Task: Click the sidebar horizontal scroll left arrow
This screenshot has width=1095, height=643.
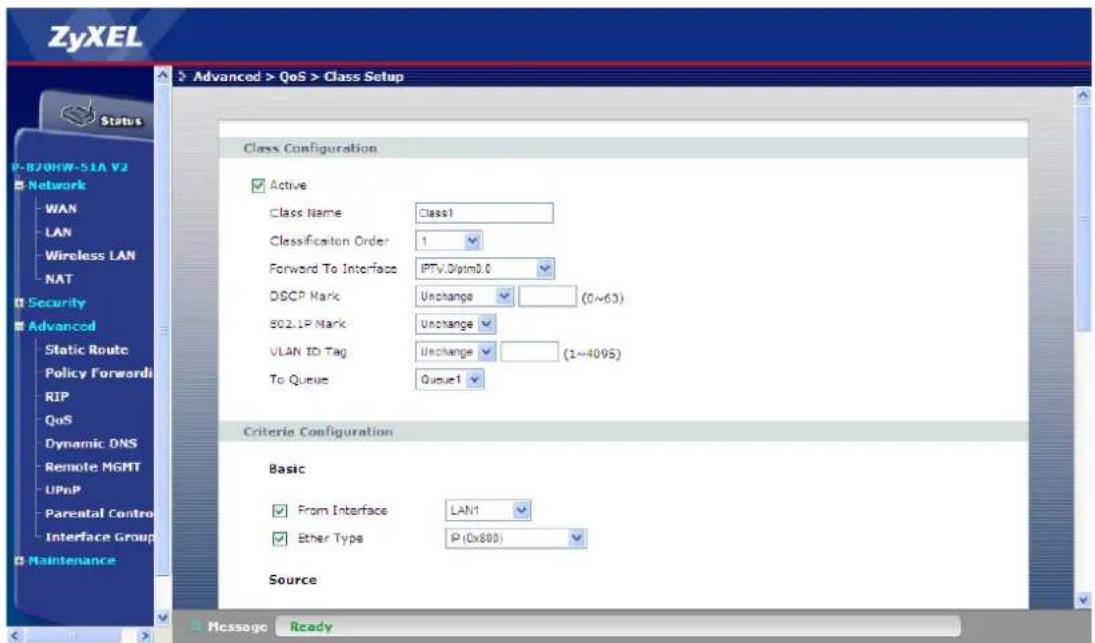Action: [15, 635]
